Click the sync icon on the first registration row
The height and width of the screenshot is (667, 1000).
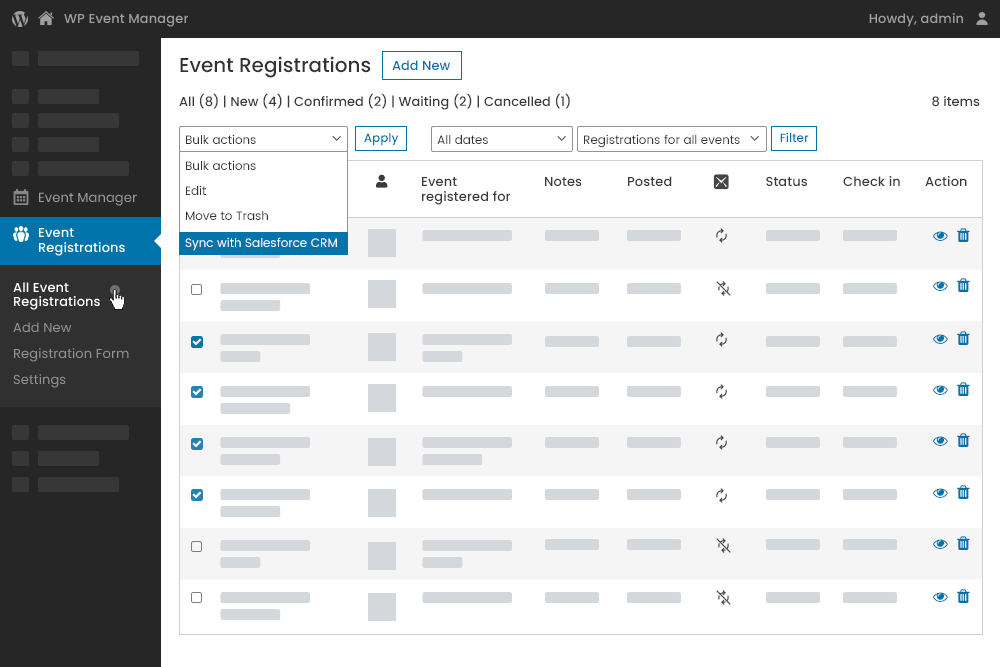point(722,236)
